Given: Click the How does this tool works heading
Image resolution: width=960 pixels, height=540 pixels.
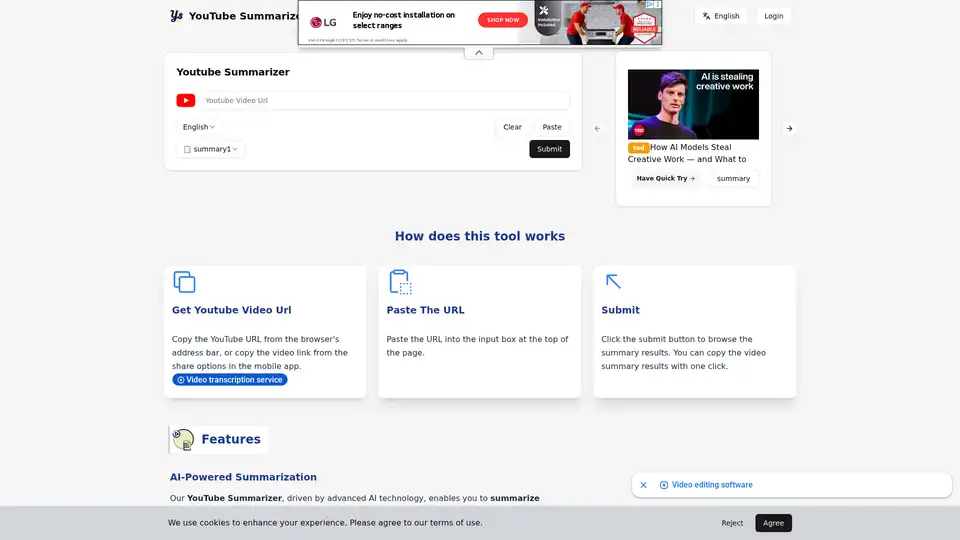Looking at the screenshot, I should (x=479, y=236).
